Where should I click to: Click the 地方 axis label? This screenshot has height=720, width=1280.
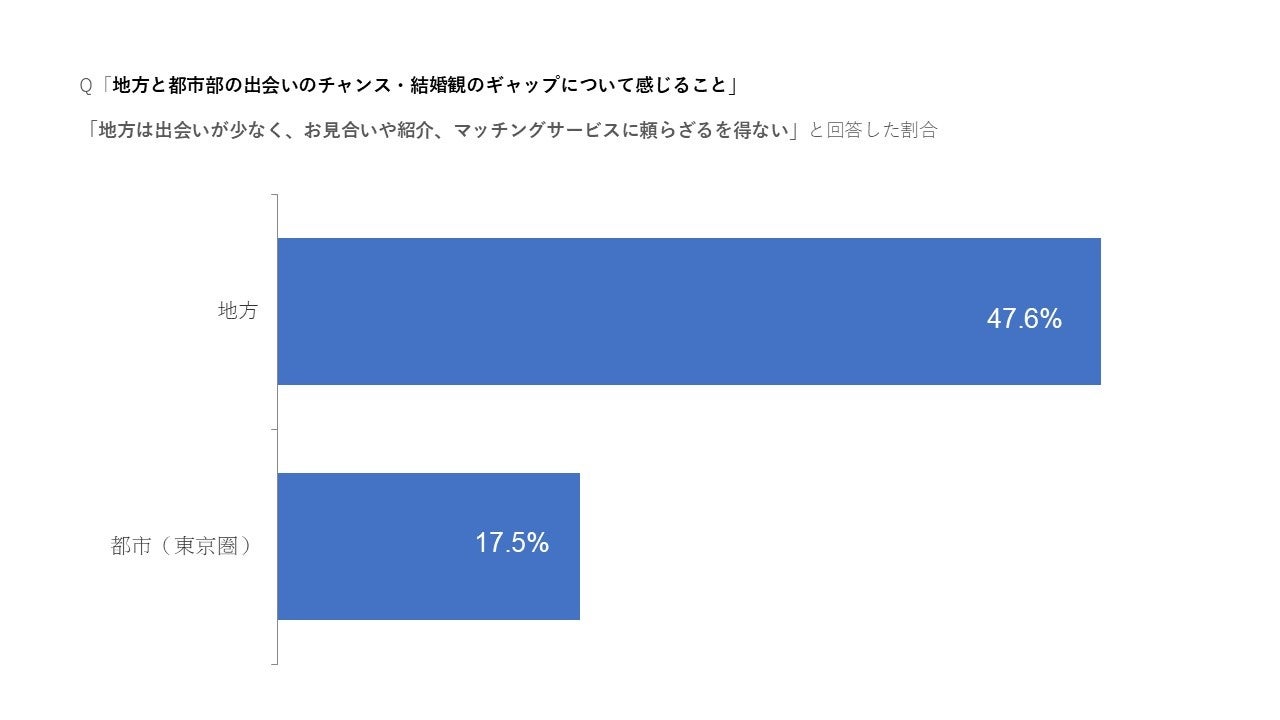tap(238, 311)
